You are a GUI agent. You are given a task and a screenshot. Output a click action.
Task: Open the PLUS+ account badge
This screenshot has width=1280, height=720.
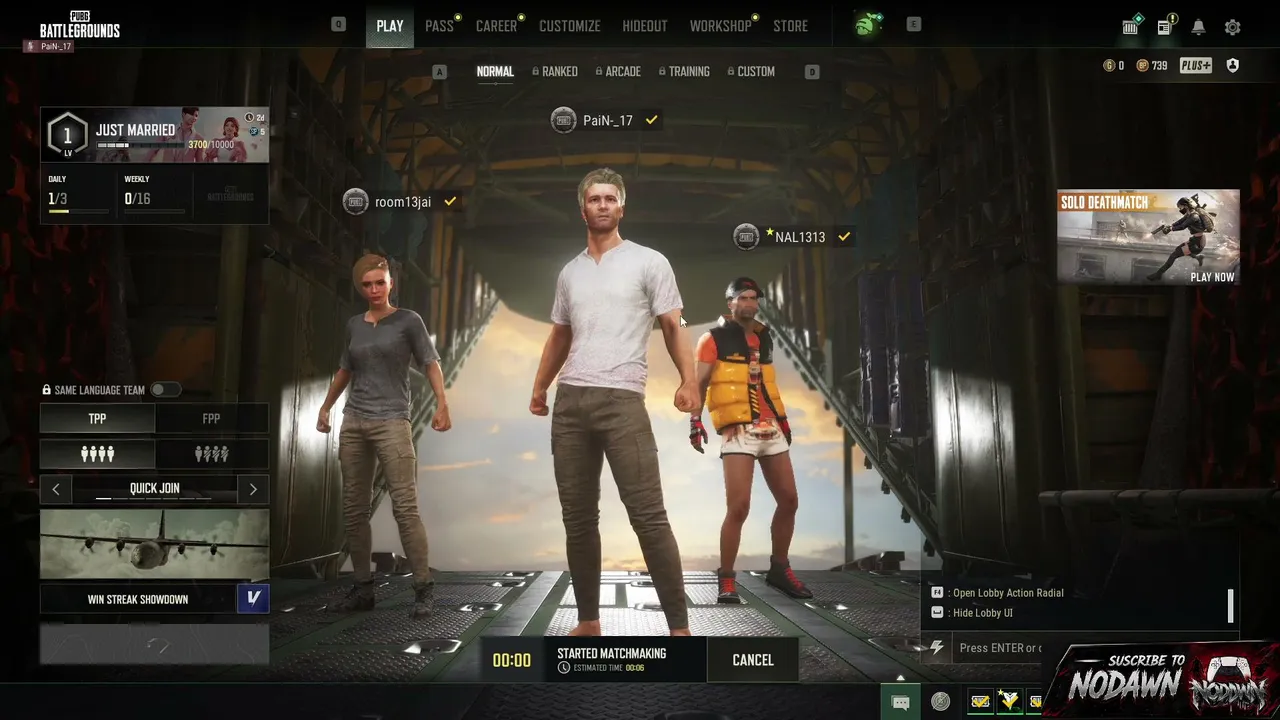click(1196, 66)
